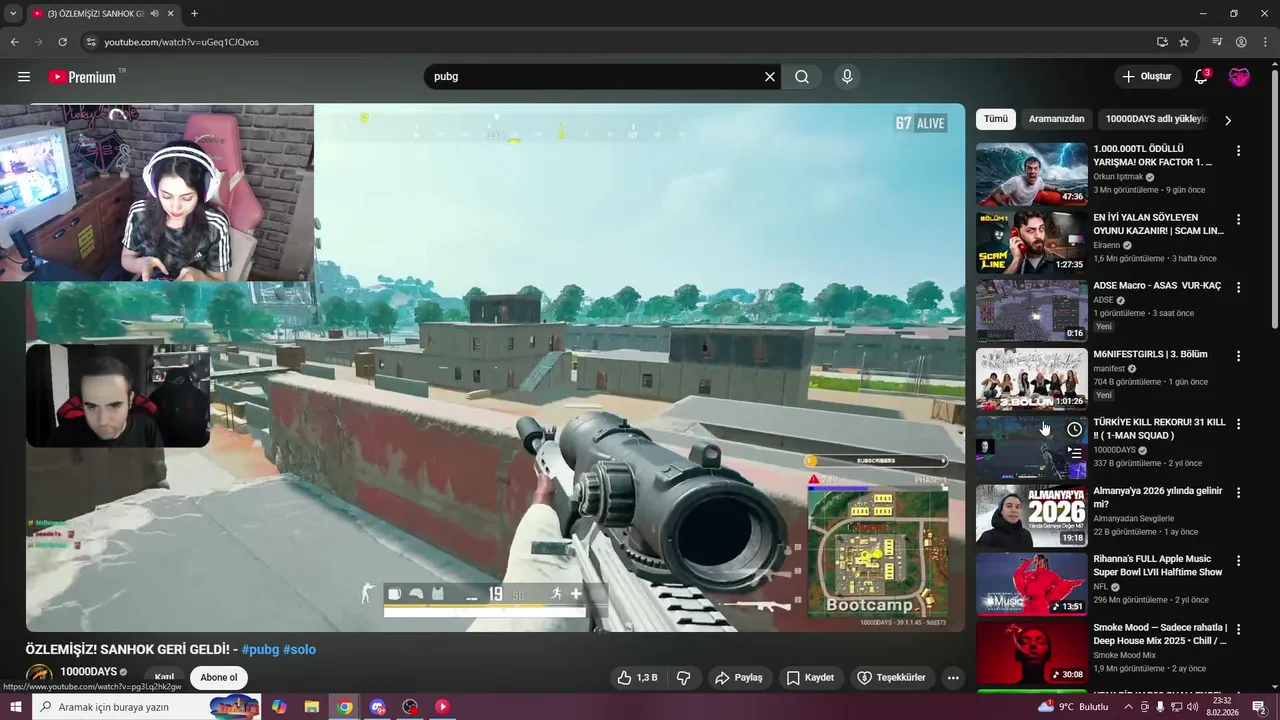1280x720 pixels.
Task: Reload the page in Chrome
Action: [62, 42]
